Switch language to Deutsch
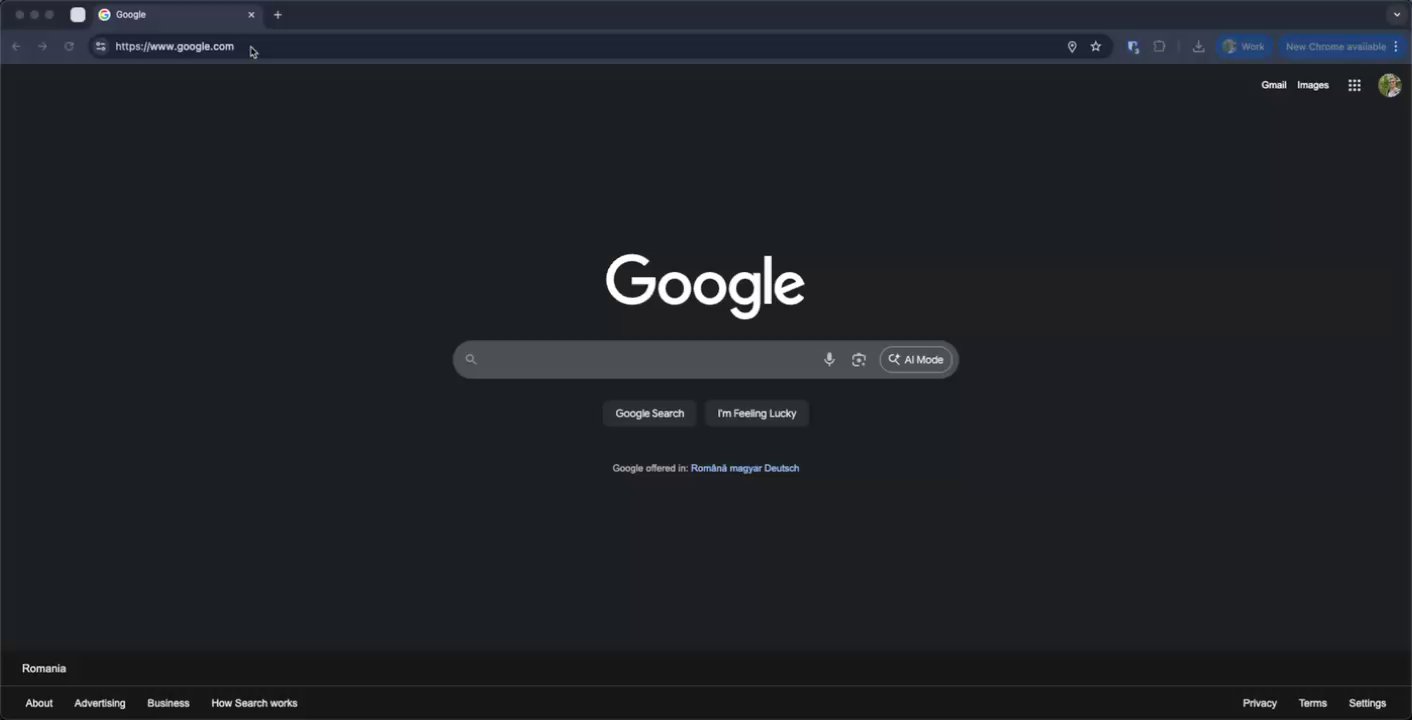The image size is (1412, 720). click(x=782, y=468)
